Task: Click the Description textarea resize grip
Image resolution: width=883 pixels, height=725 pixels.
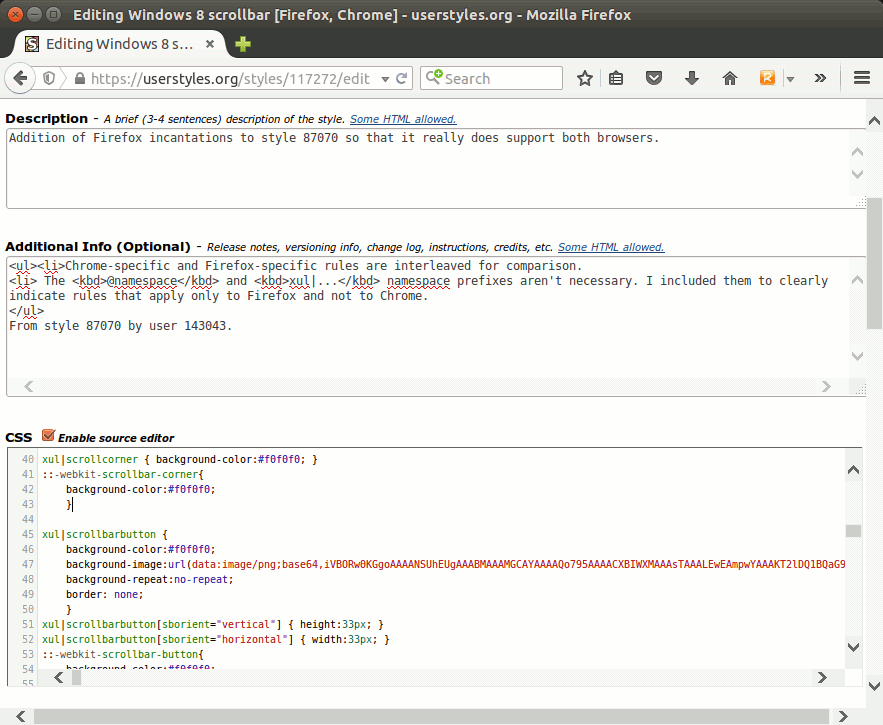Action: click(x=861, y=202)
